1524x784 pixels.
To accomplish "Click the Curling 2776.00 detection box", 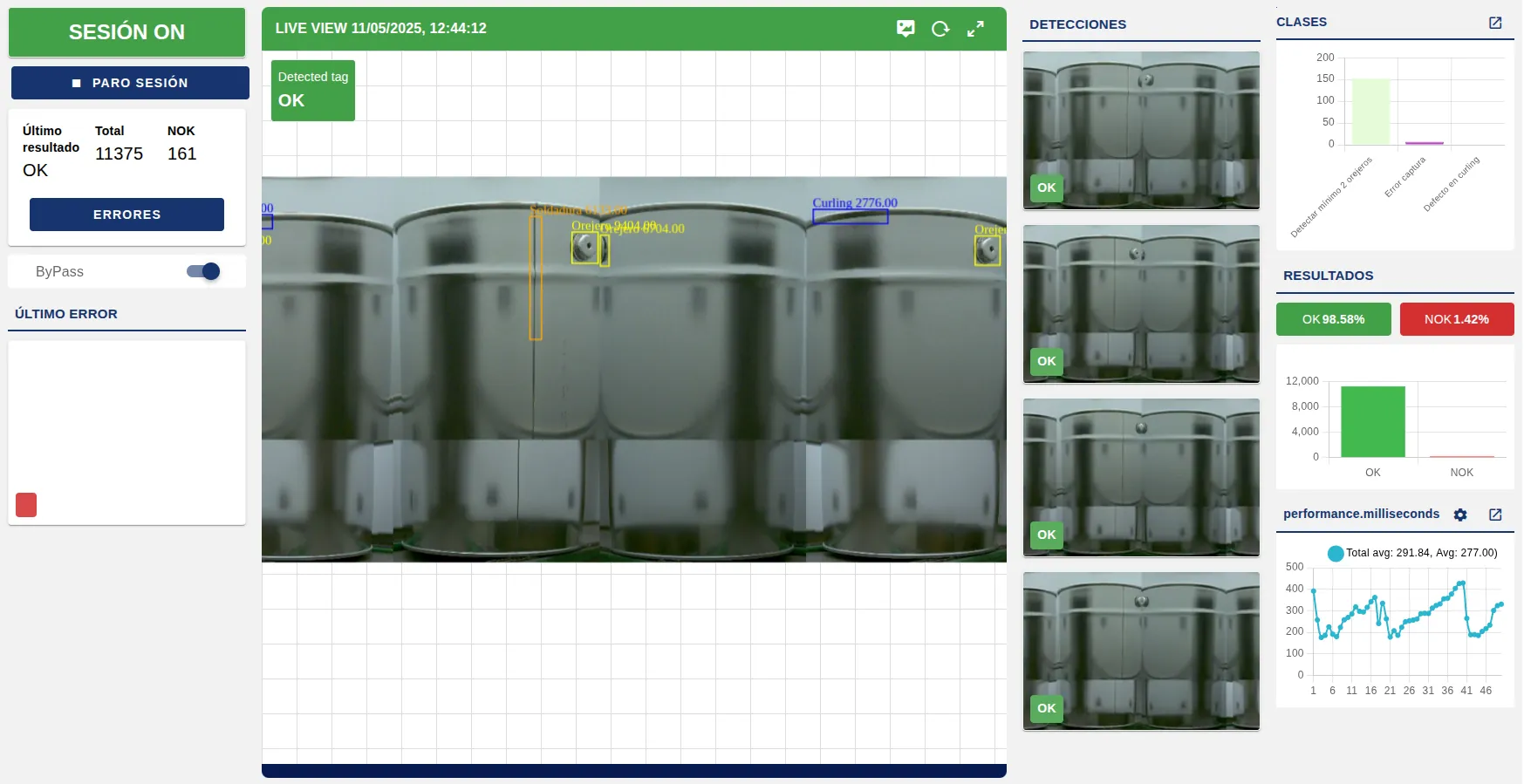I will (x=851, y=216).
